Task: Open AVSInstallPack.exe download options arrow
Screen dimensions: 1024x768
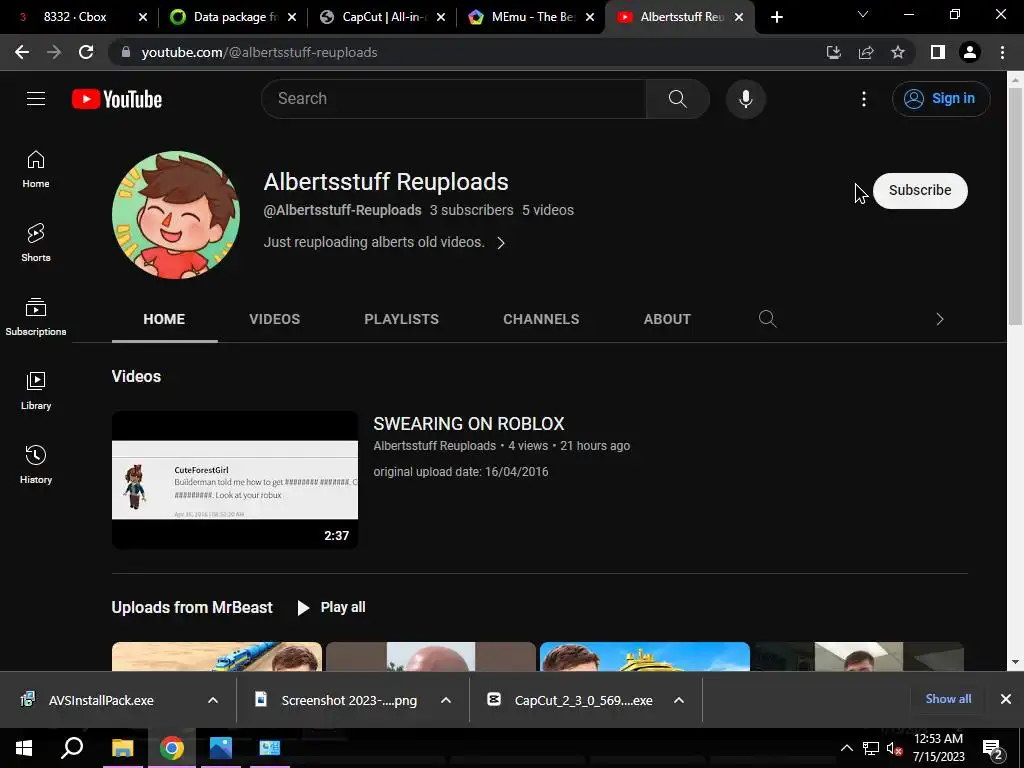Action: pyautogui.click(x=213, y=700)
